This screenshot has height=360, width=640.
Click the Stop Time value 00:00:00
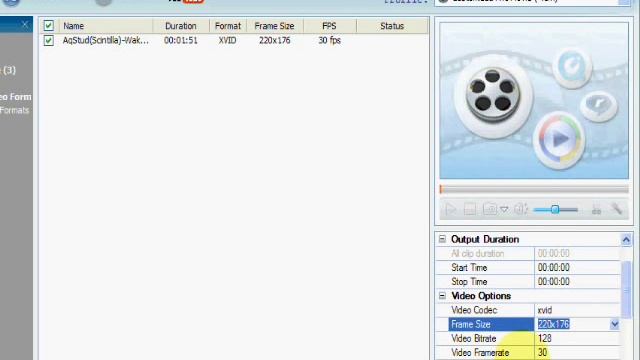pyautogui.click(x=553, y=282)
